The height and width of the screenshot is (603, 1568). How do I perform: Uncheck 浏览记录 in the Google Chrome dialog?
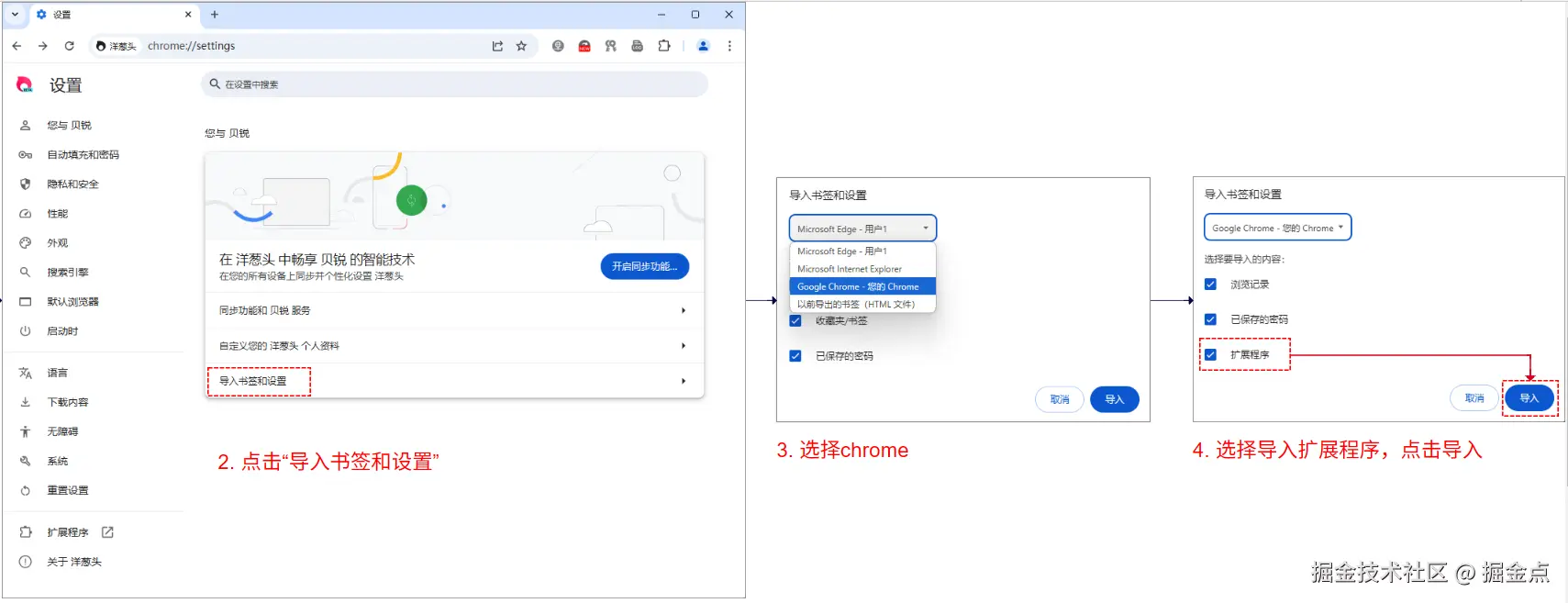coord(1210,285)
